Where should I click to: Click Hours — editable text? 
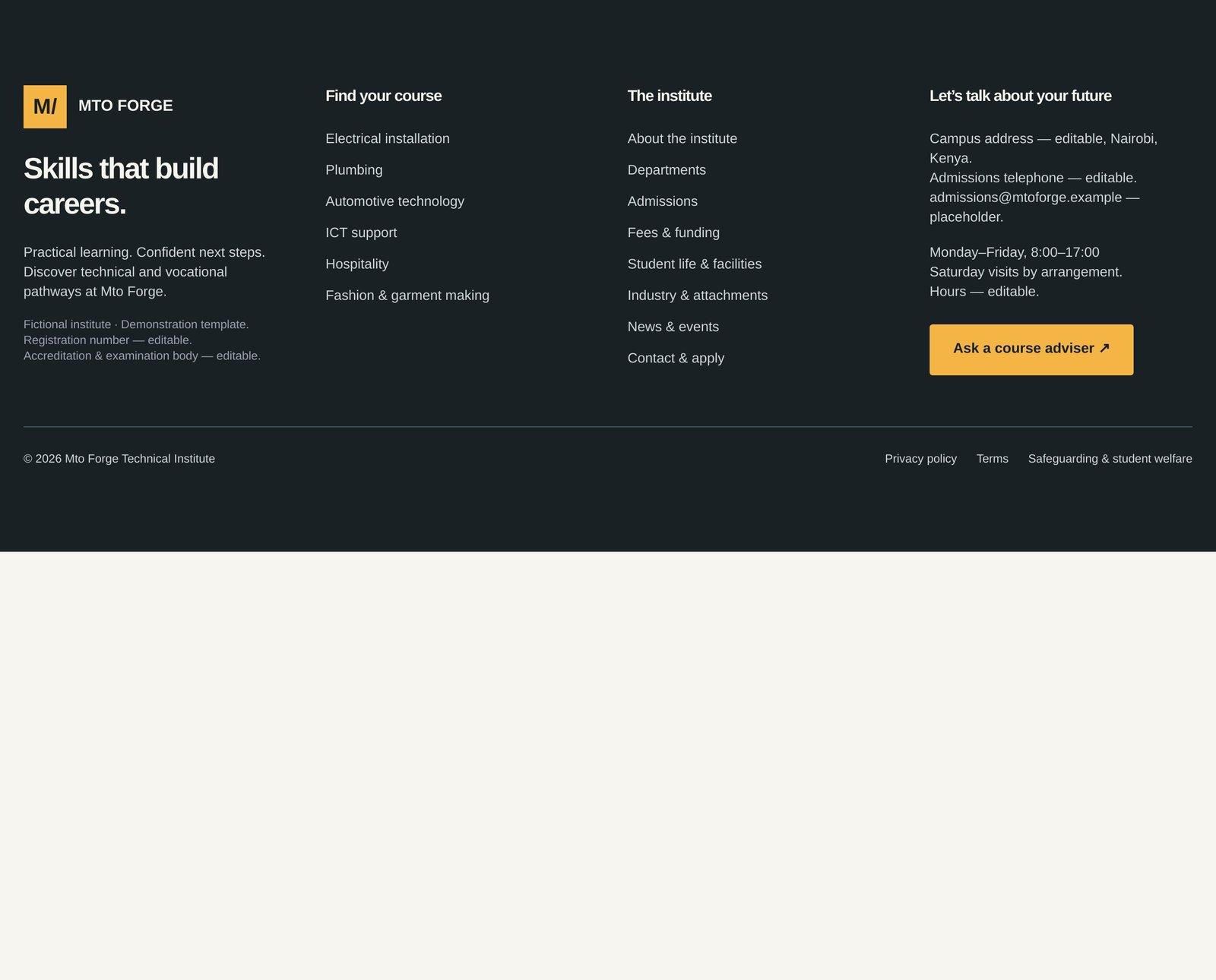[x=983, y=292]
